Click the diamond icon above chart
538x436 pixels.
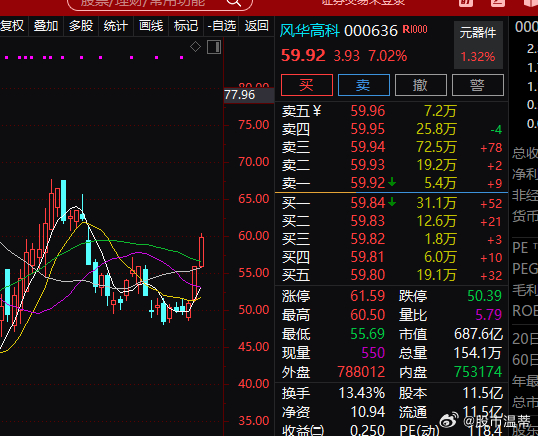click(196, 46)
